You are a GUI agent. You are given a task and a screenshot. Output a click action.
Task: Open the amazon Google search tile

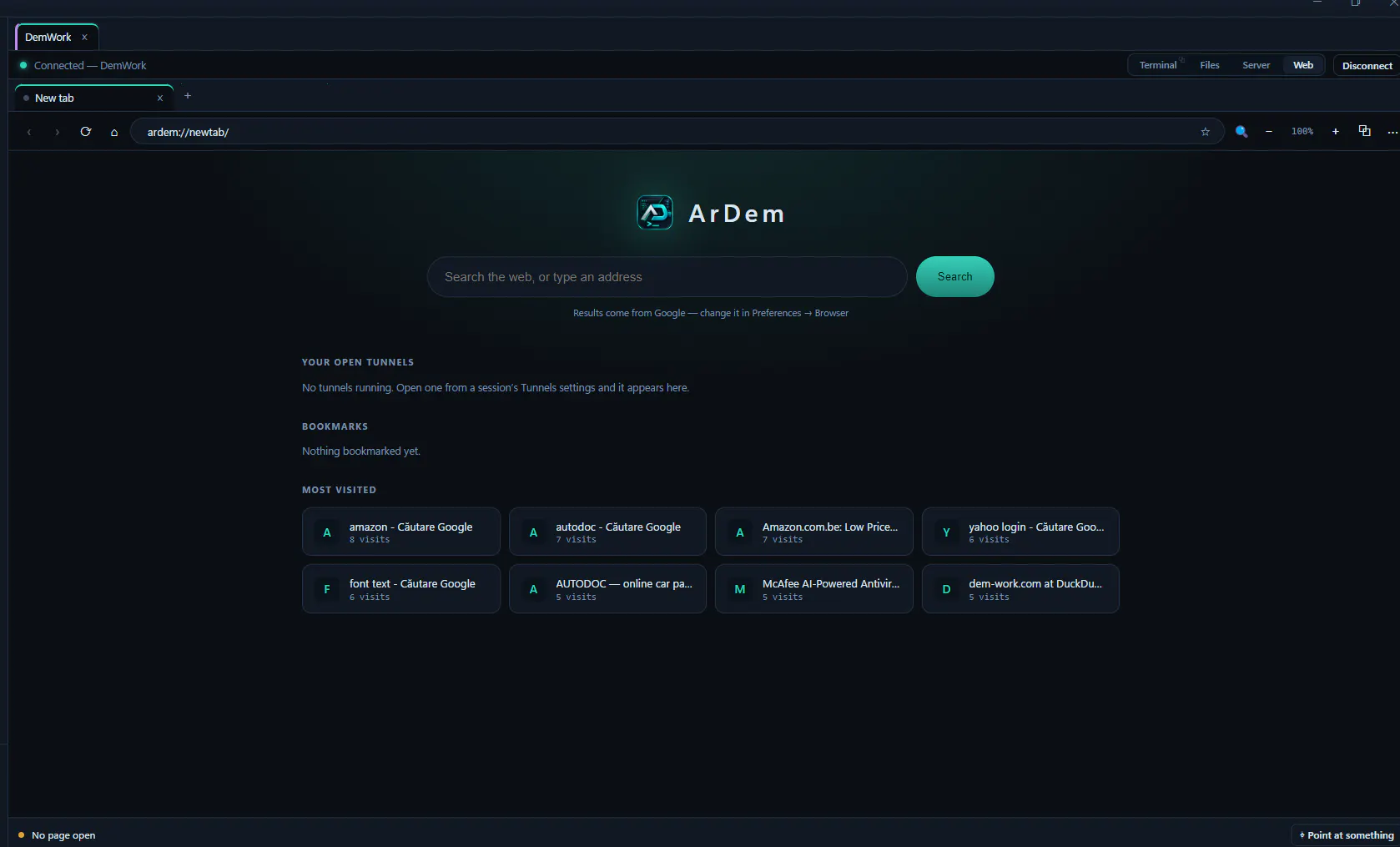[401, 532]
